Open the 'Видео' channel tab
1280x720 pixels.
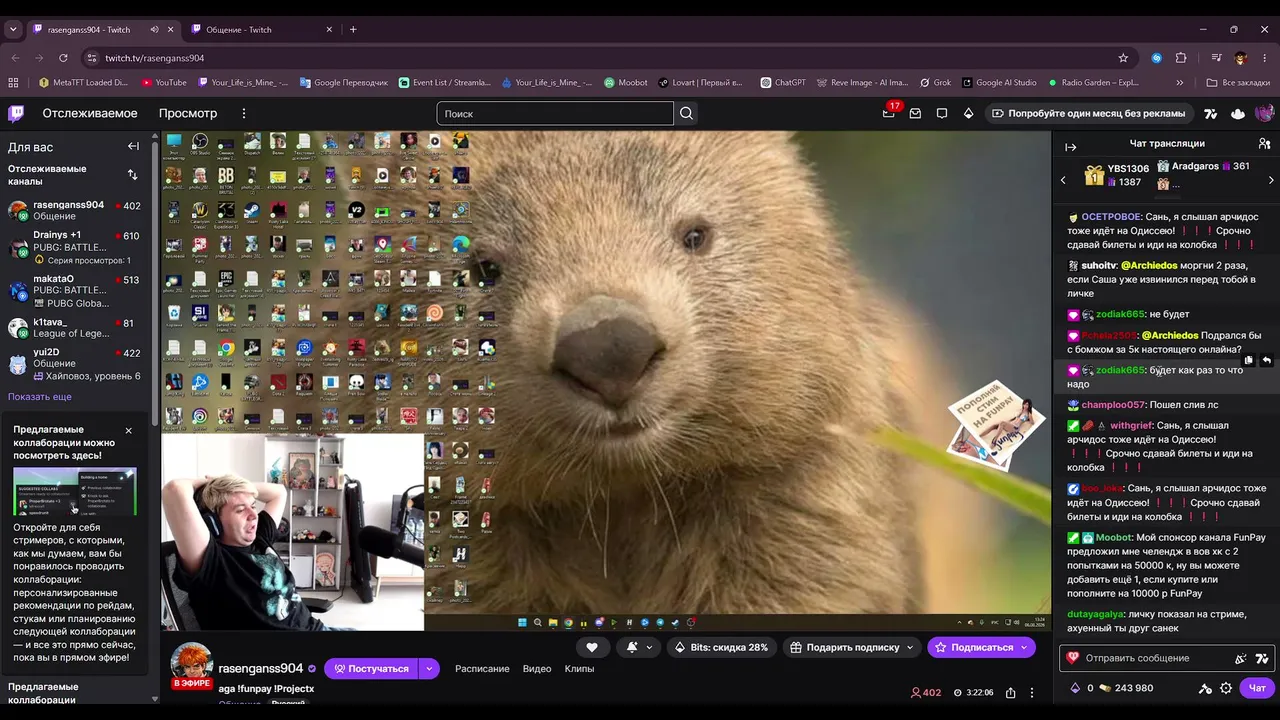537,668
